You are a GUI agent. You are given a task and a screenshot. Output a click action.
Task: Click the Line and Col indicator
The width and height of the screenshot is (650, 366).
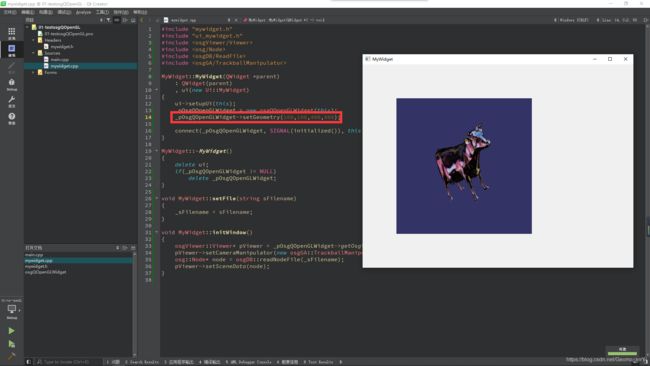click(617, 20)
